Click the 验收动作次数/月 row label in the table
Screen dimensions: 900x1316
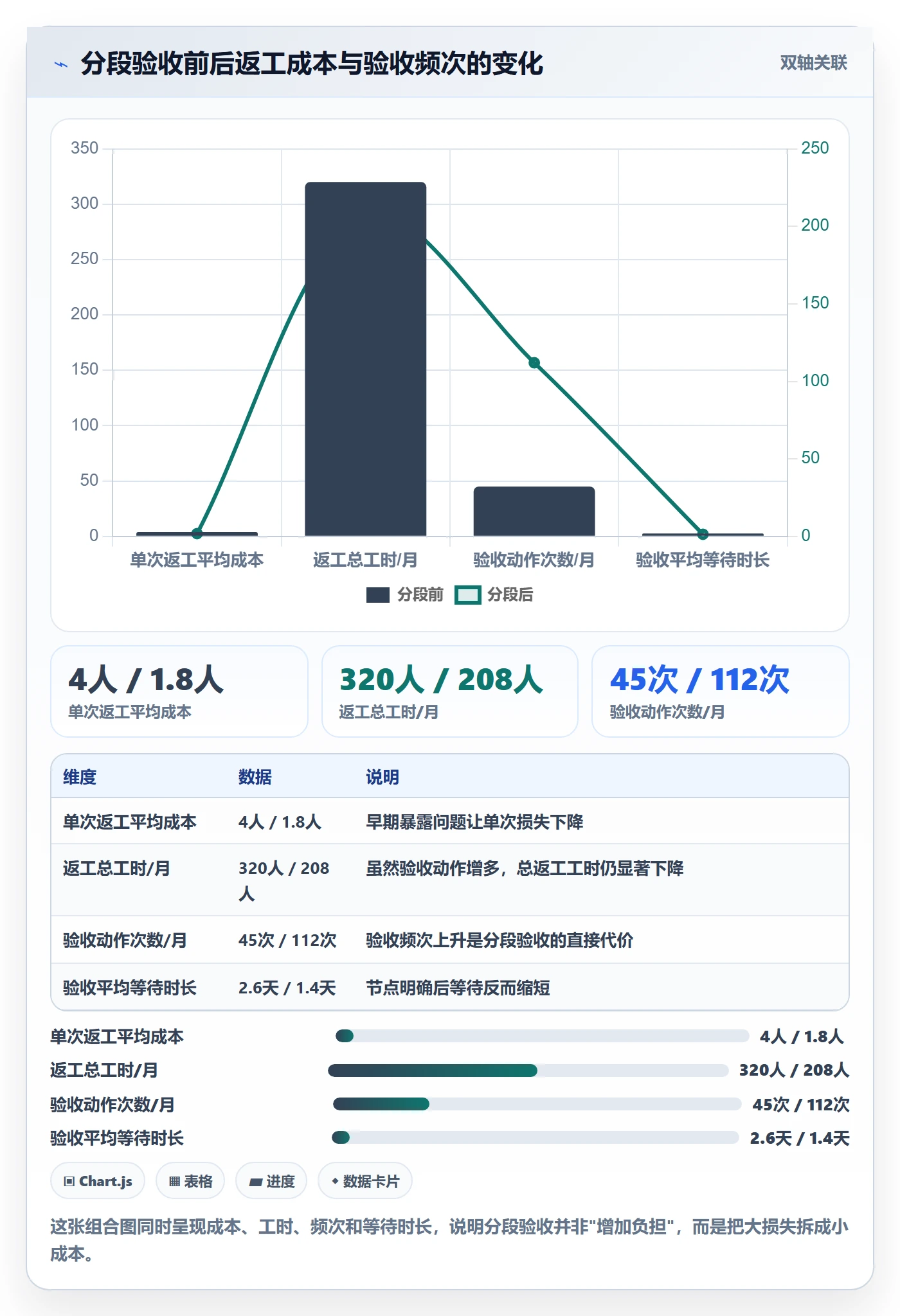point(125,940)
